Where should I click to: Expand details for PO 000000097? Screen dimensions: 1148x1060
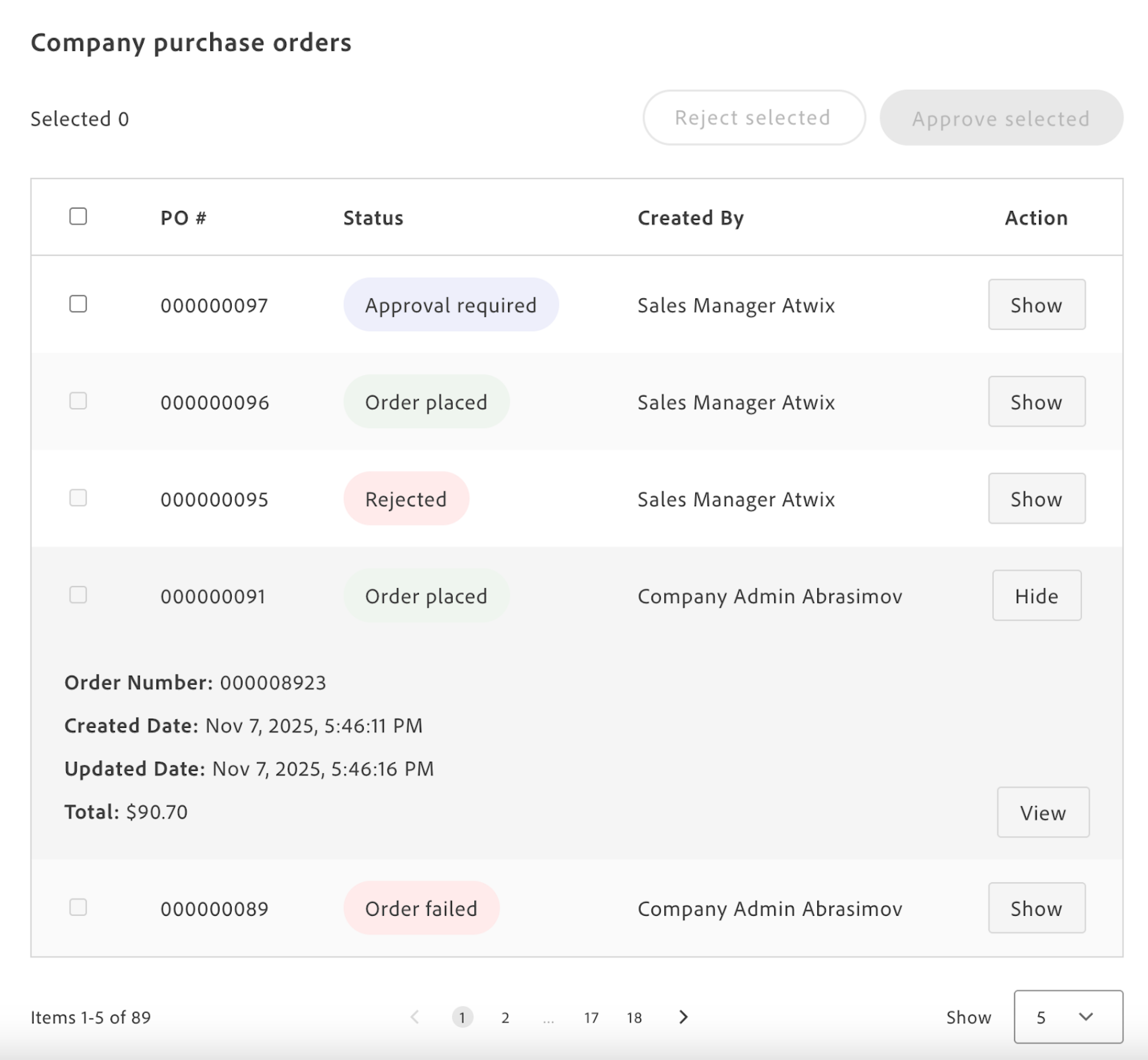(1036, 304)
